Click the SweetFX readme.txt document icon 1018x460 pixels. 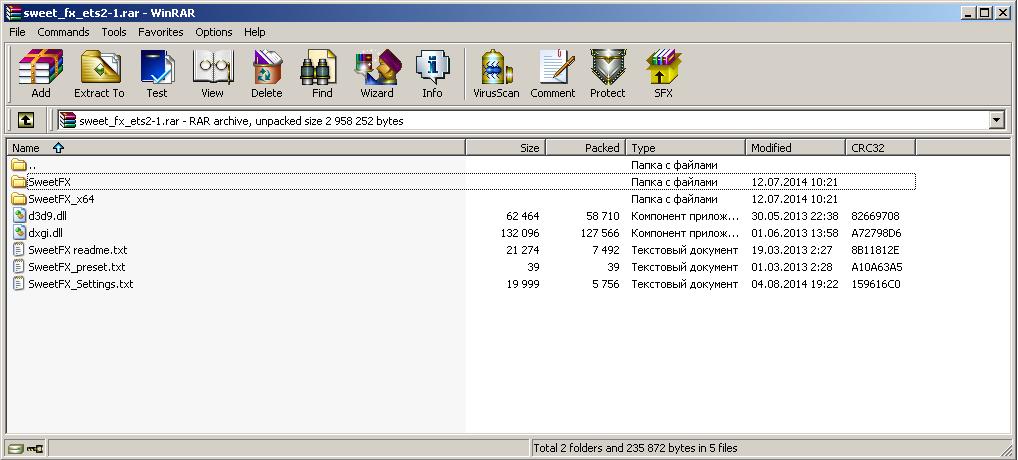[x=19, y=250]
